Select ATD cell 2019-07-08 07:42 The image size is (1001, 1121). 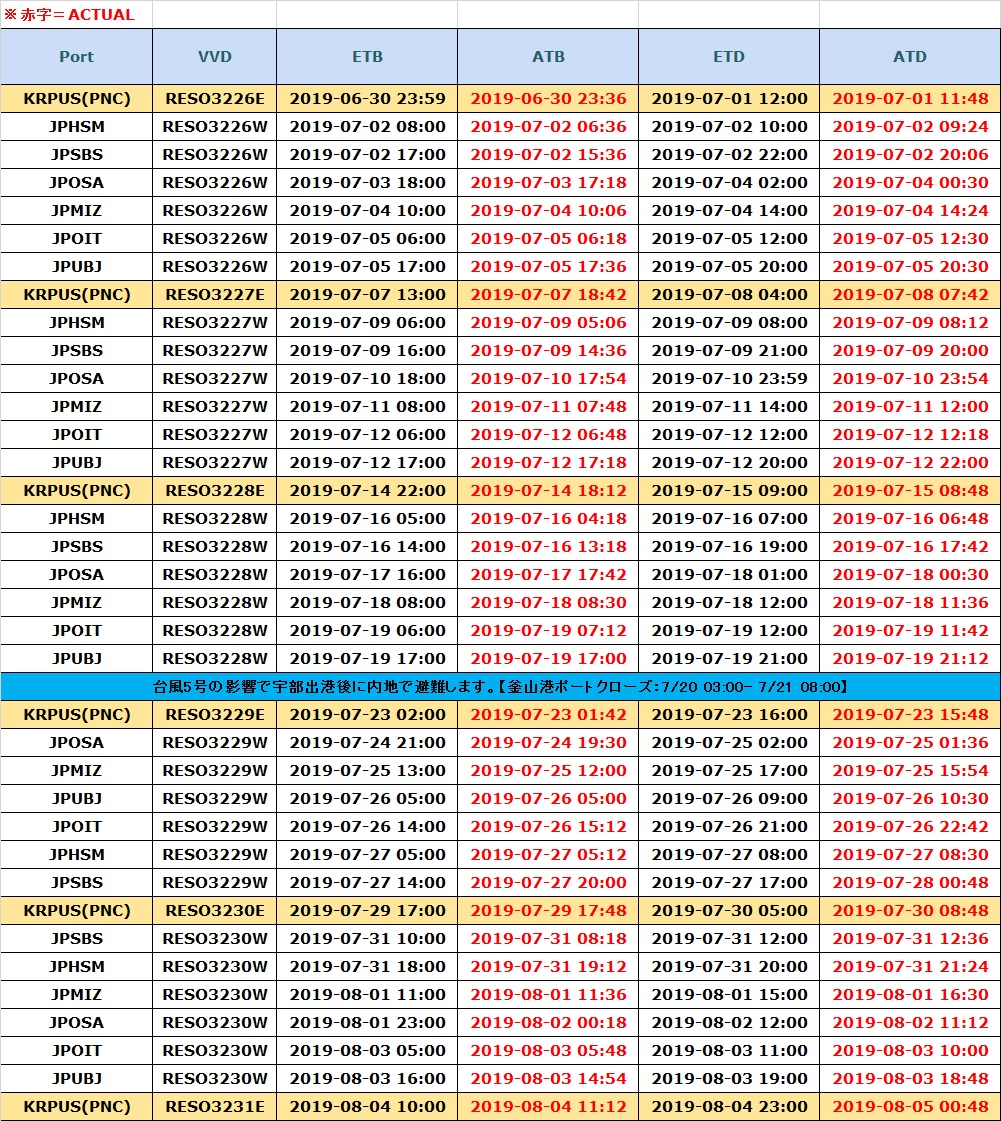coord(909,295)
